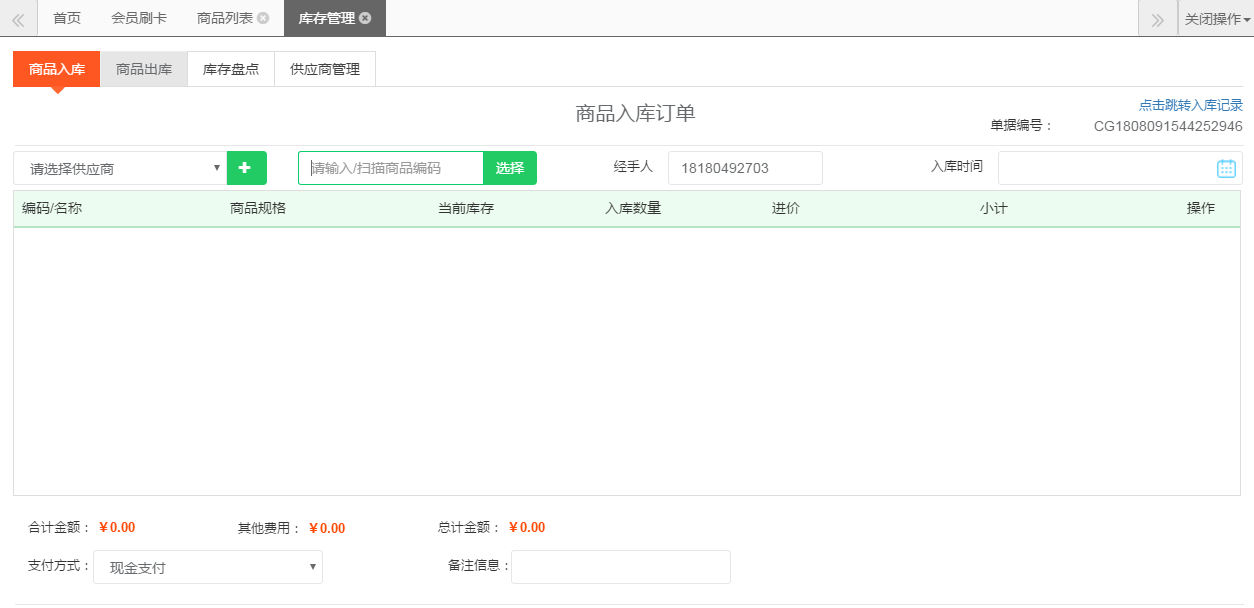Open the 会员刷卡 tab
This screenshot has width=1254, height=608.
coord(139,18)
